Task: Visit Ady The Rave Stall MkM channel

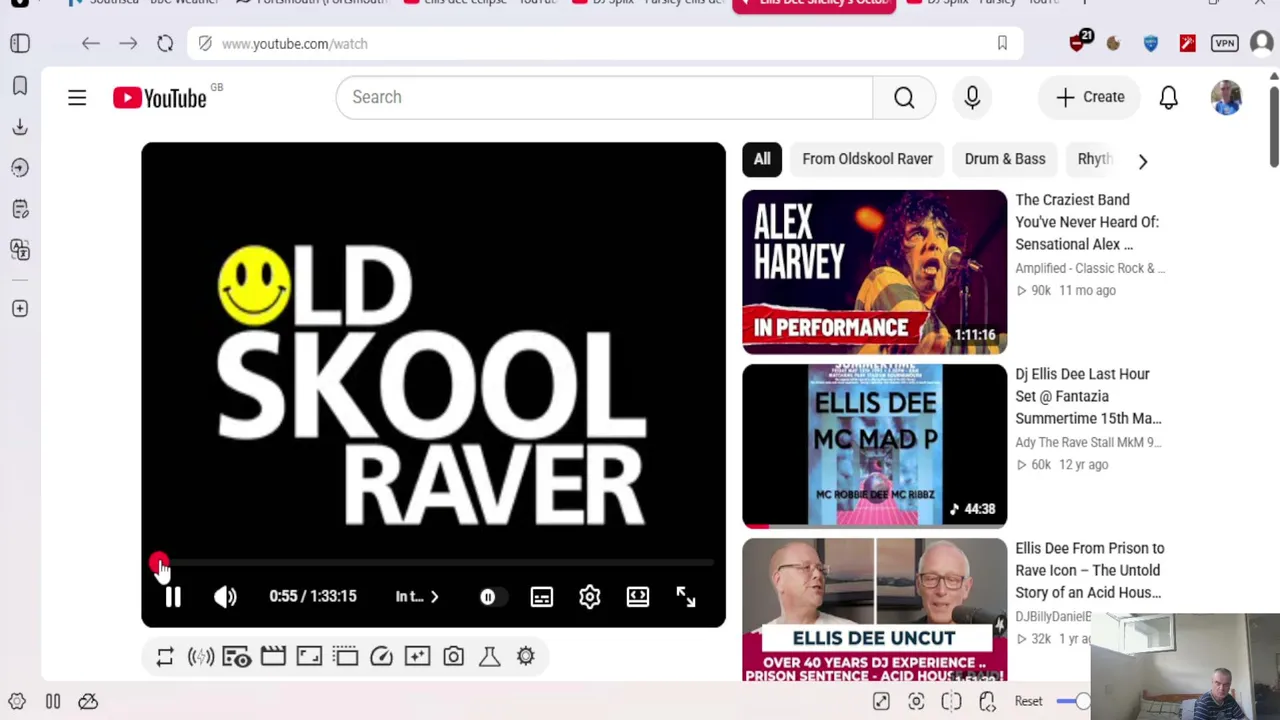Action: pyautogui.click(x=1088, y=442)
